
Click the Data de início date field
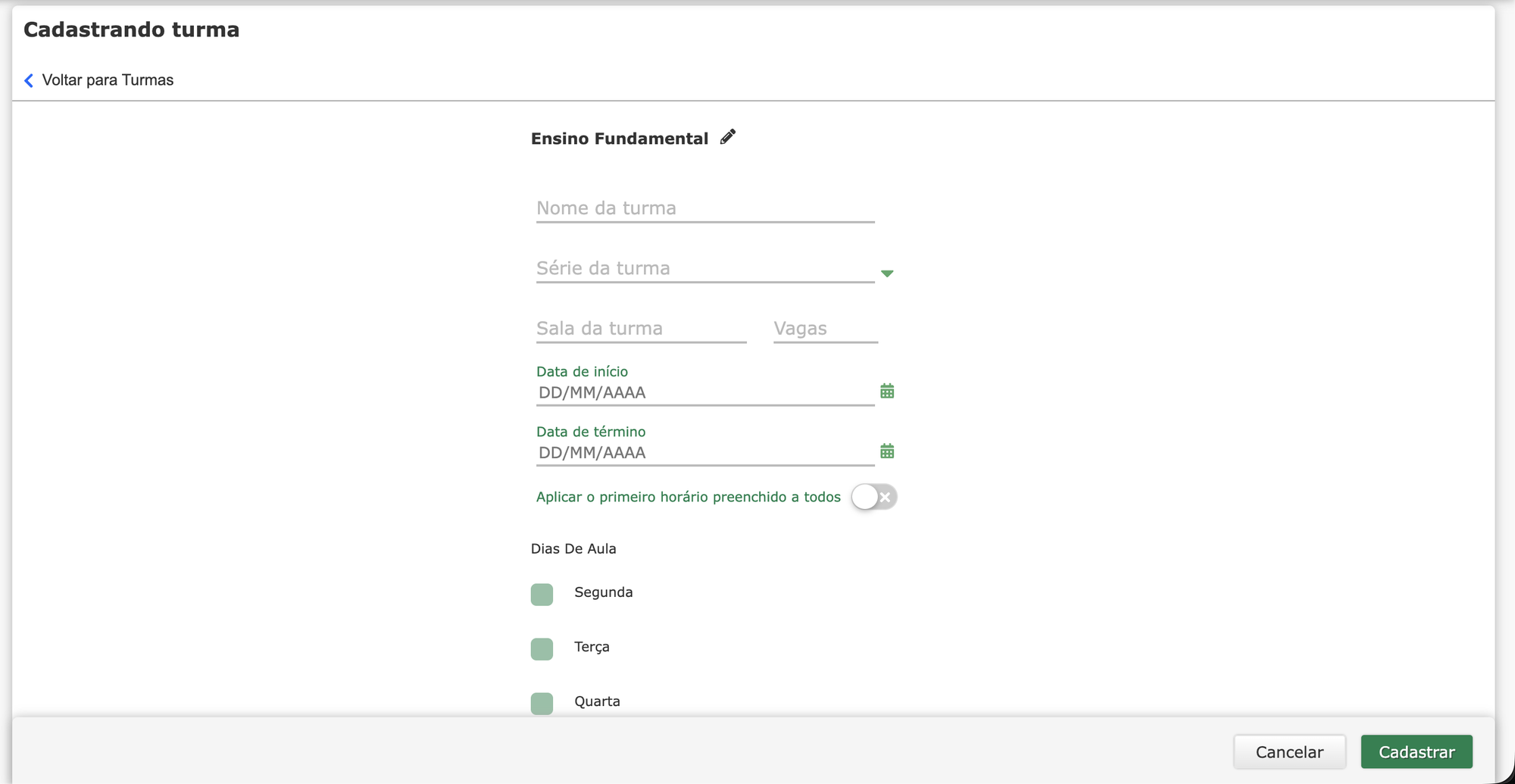pos(705,392)
